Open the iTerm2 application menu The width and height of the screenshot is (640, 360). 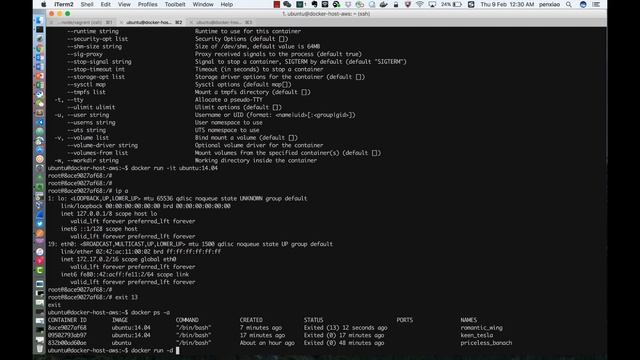(x=64, y=4)
